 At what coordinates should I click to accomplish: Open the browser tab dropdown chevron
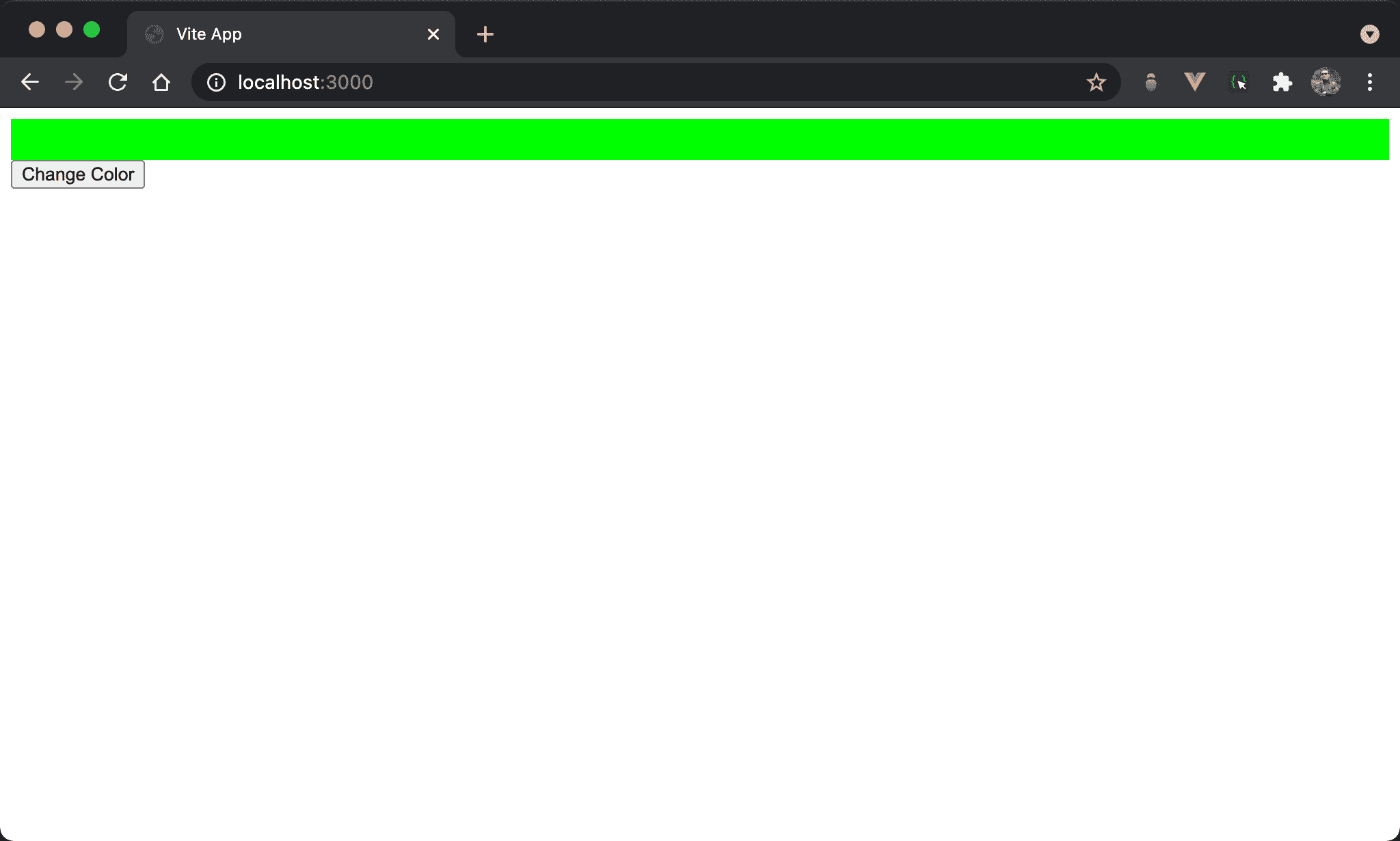(x=1369, y=34)
